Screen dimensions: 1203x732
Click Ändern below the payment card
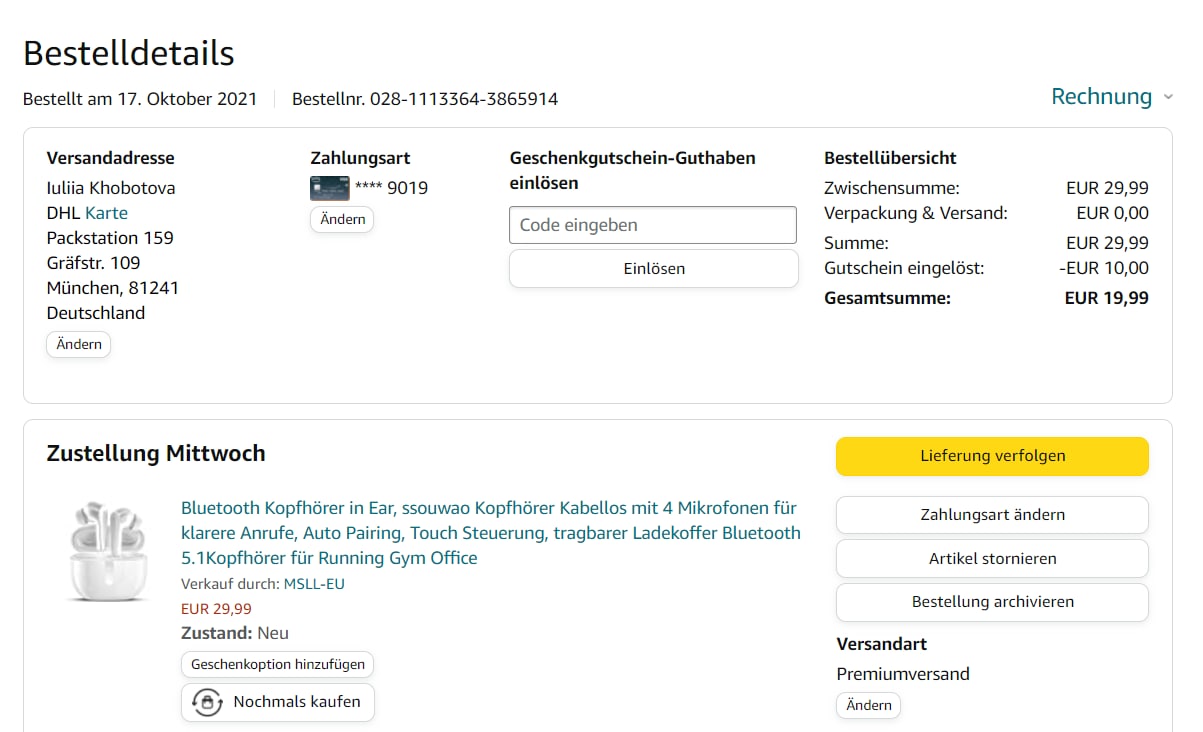(x=342, y=219)
